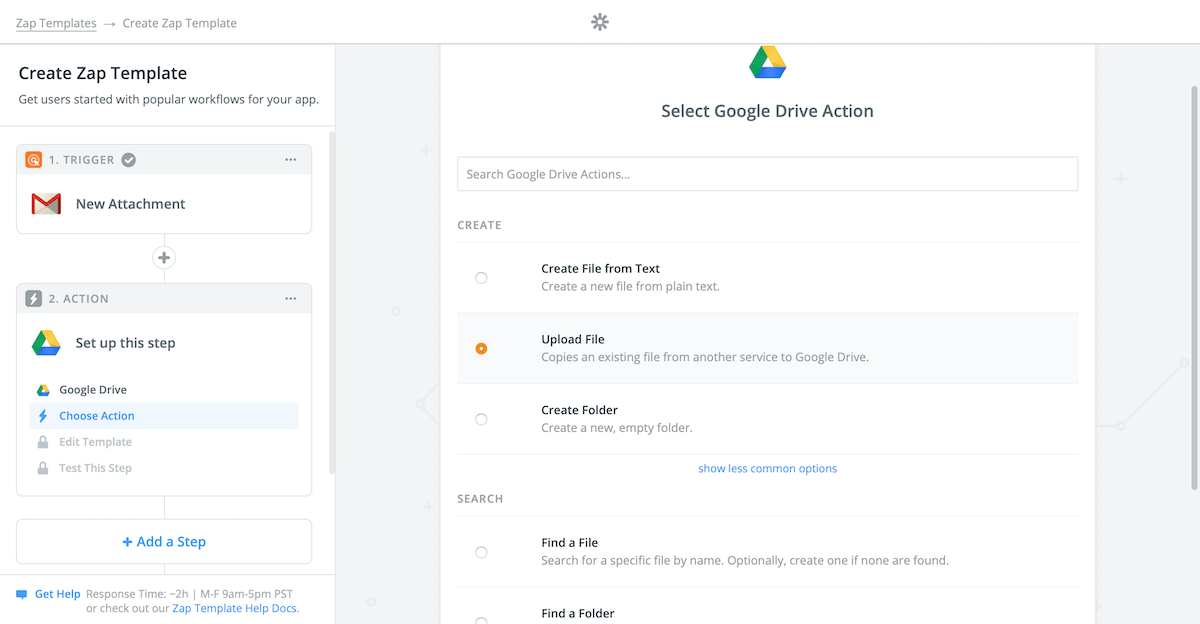The image size is (1200, 624).
Task: Click the orange trigger step icon
Action: coord(34,160)
